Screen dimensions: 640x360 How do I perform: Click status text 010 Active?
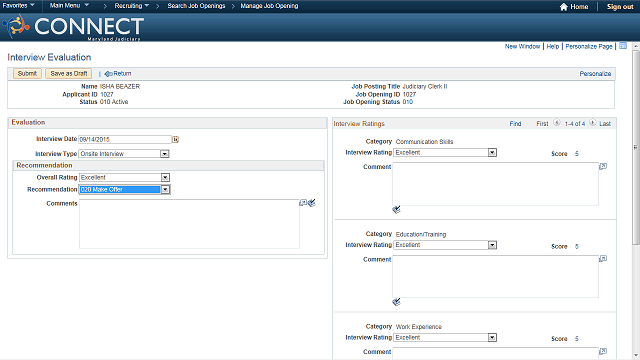click(114, 102)
